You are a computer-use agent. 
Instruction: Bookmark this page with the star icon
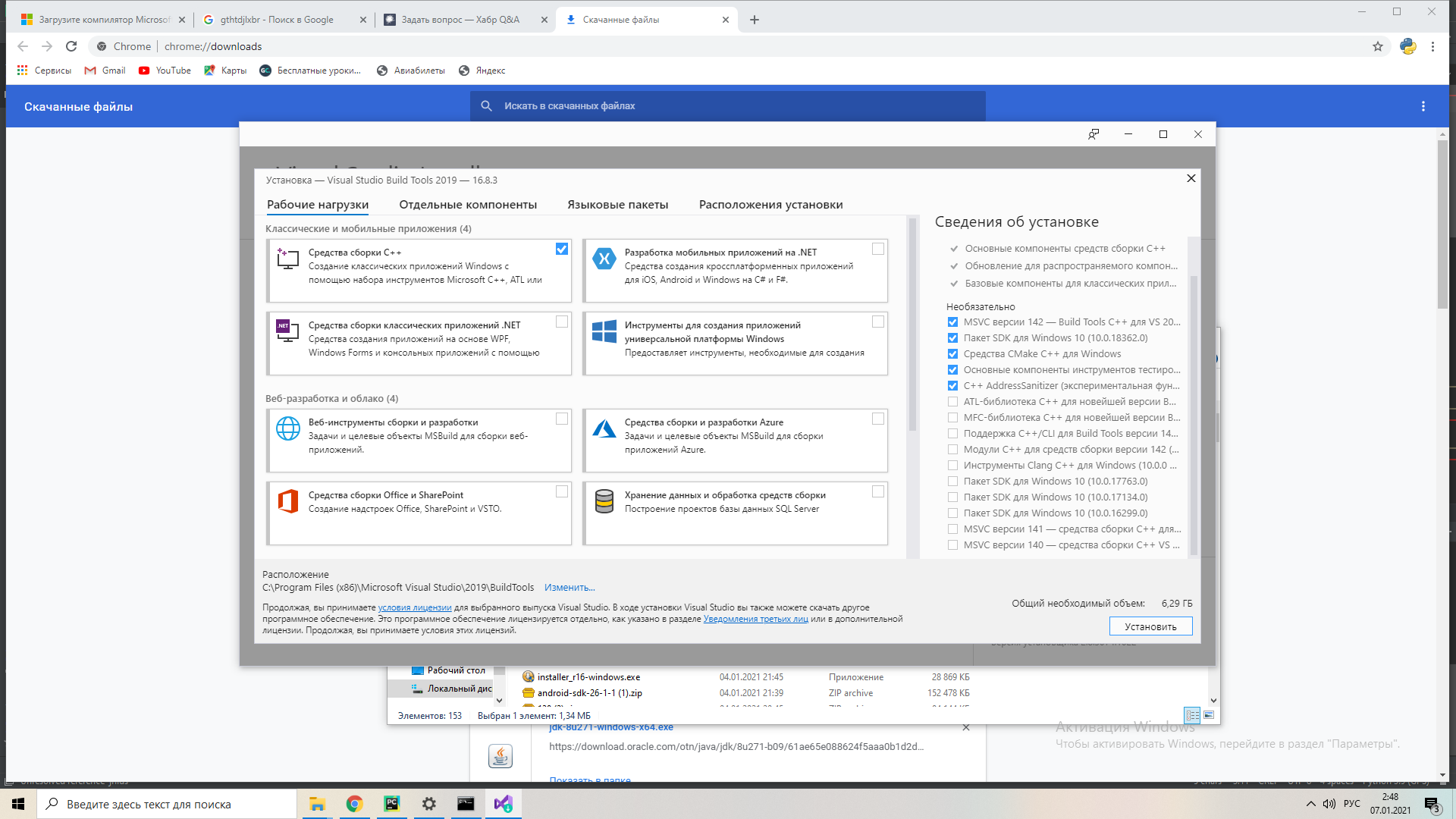(1377, 46)
